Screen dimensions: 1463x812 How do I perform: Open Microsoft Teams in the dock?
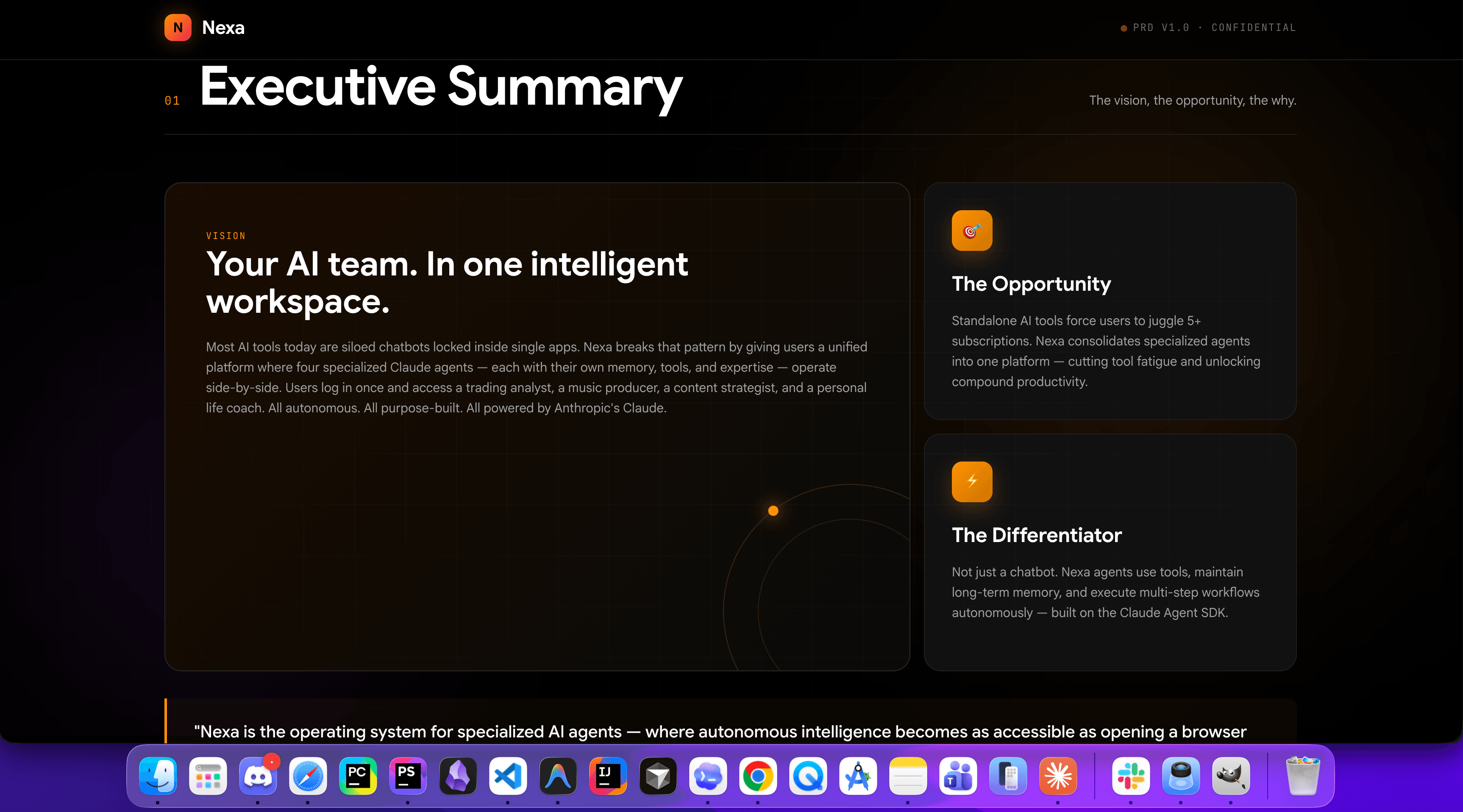tap(957, 776)
